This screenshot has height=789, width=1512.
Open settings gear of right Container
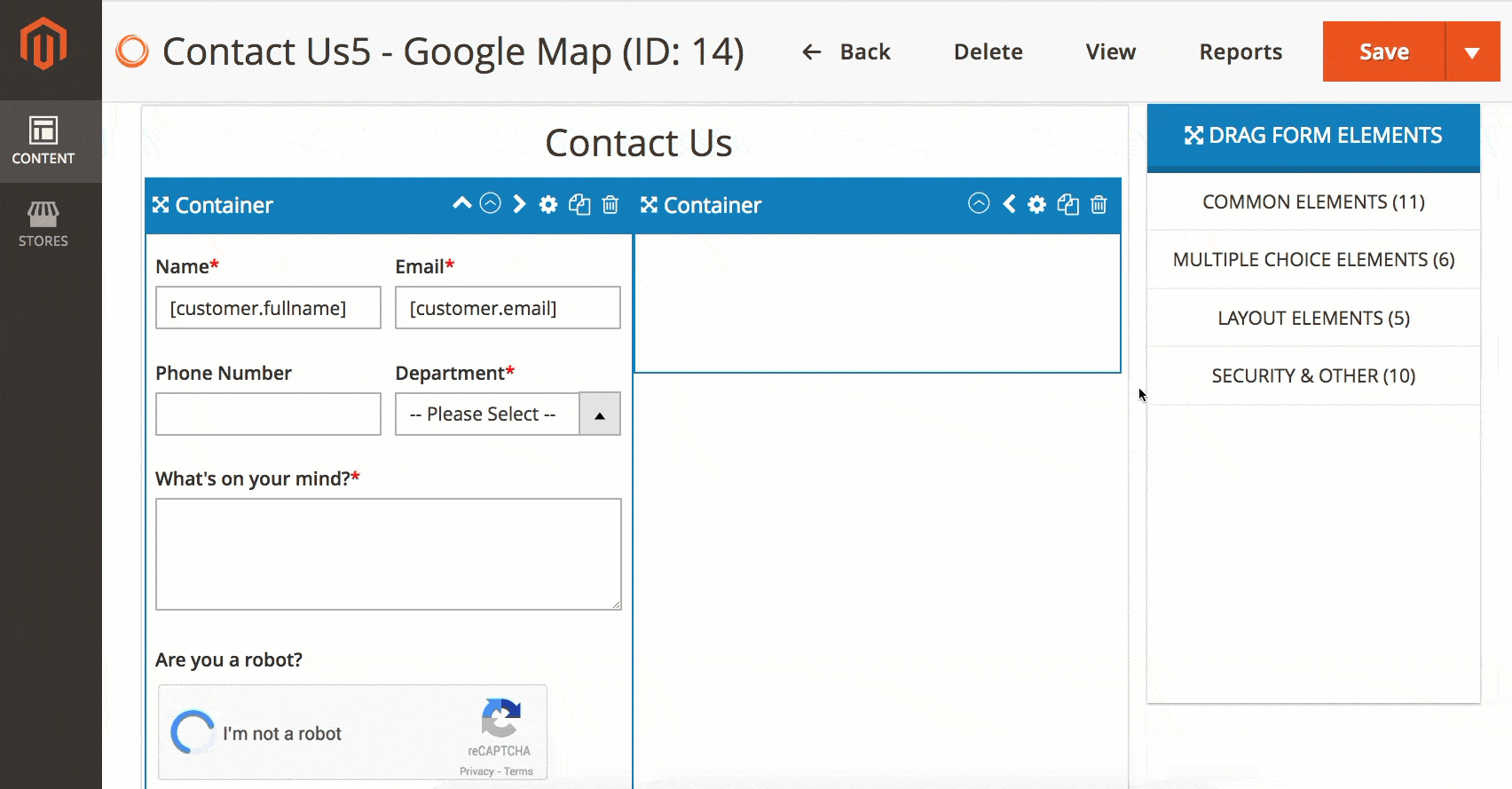coord(1036,205)
